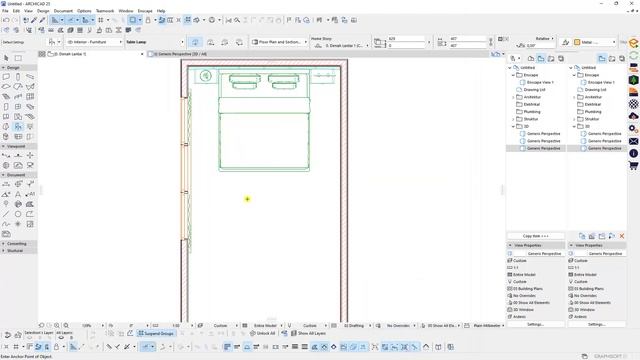Open Enscape feedback envelope icon

tap(633, 141)
